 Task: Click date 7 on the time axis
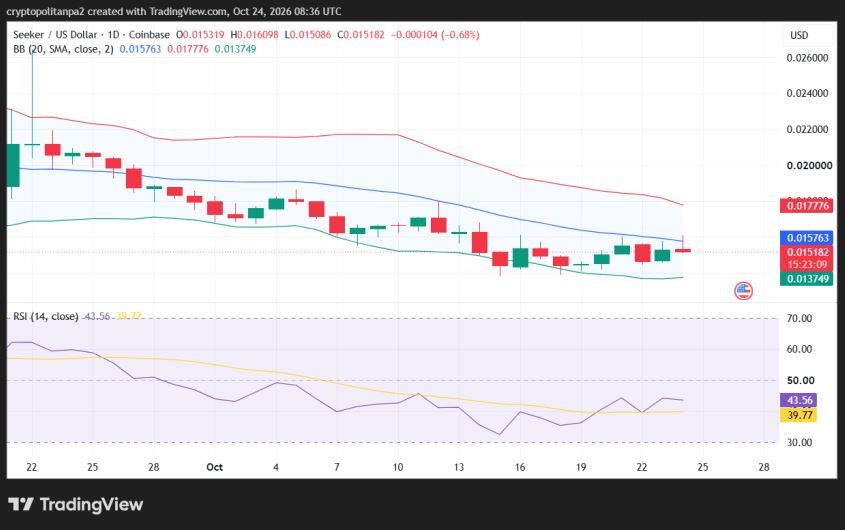coord(336,467)
